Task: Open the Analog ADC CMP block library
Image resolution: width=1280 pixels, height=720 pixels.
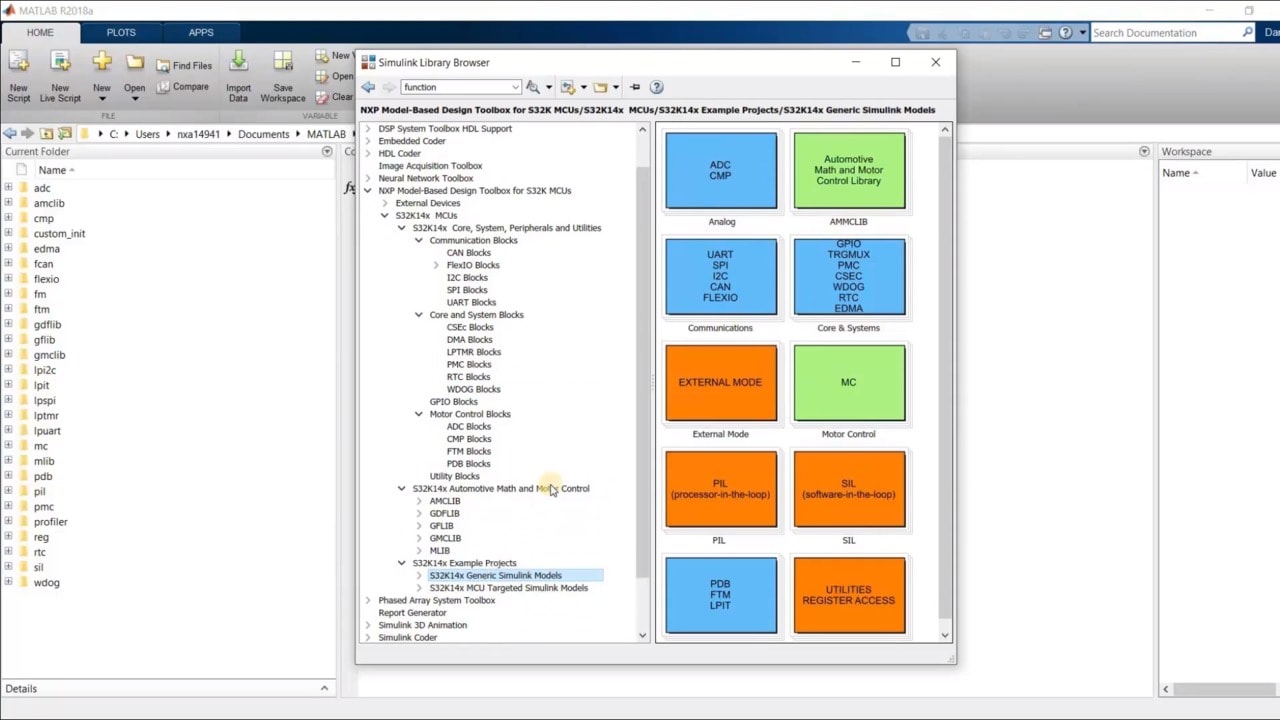Action: pyautogui.click(x=720, y=171)
